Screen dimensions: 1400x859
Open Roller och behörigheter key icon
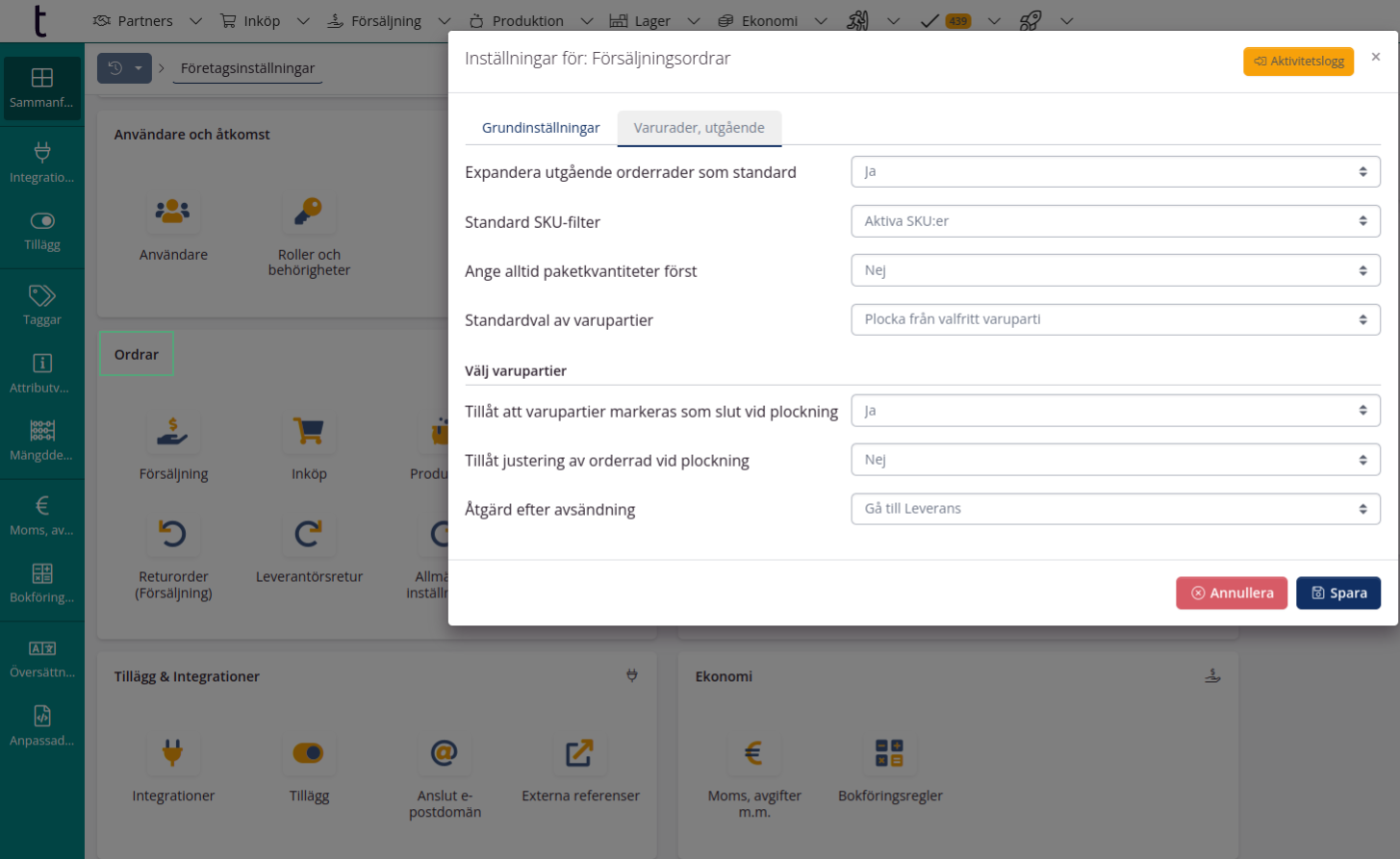click(x=309, y=212)
